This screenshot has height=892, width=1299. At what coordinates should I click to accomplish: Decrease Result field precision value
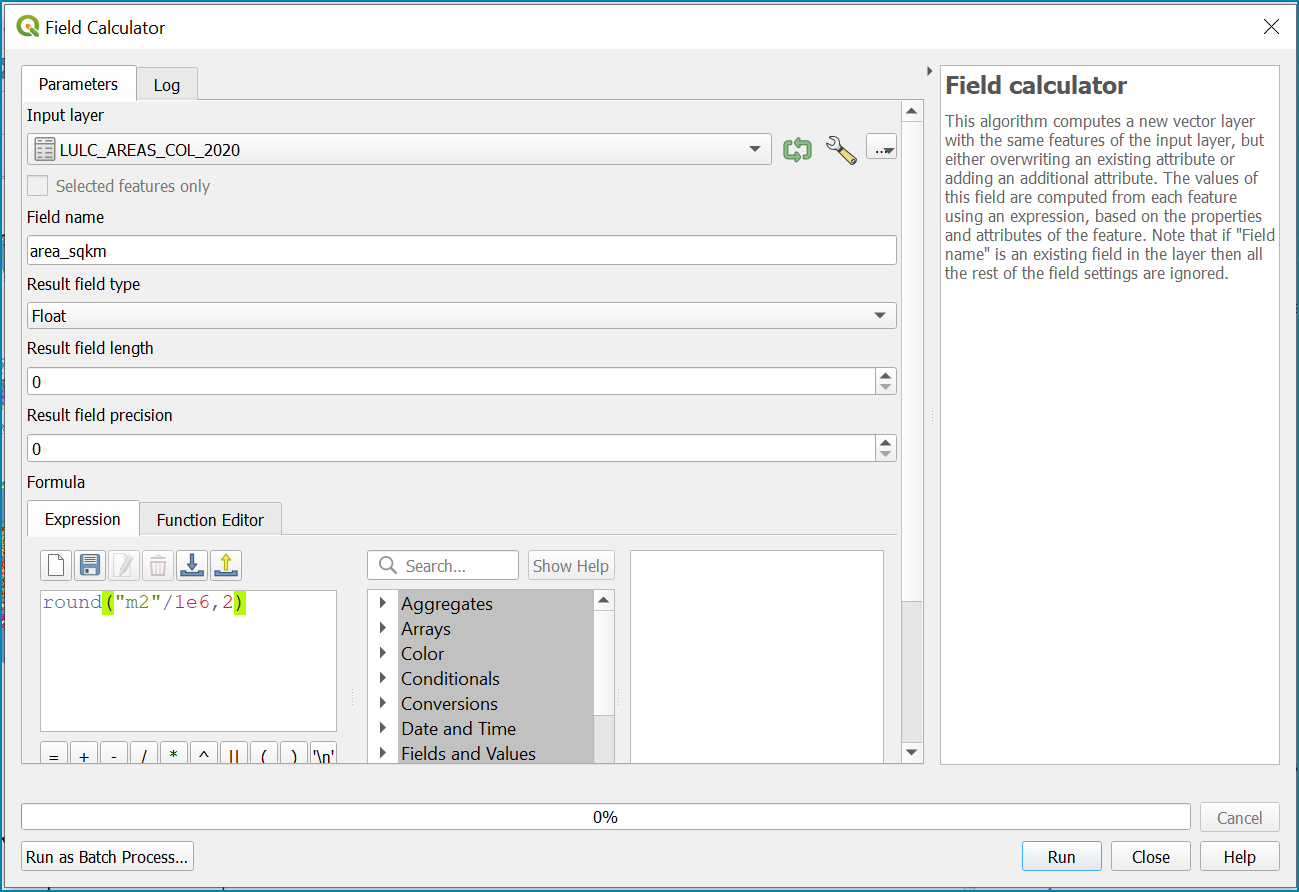click(x=886, y=455)
